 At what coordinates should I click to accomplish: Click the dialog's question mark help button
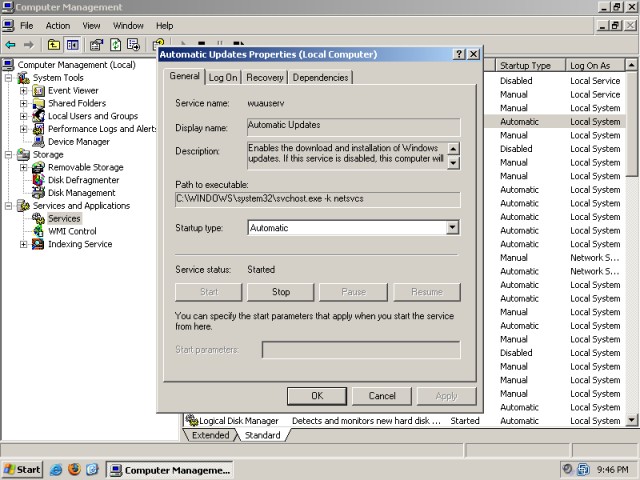[x=459, y=54]
